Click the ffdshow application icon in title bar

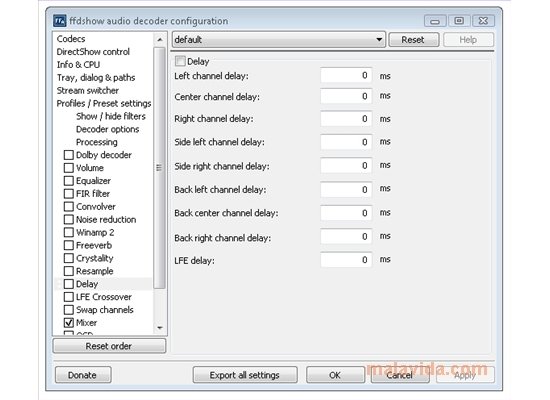pos(60,21)
